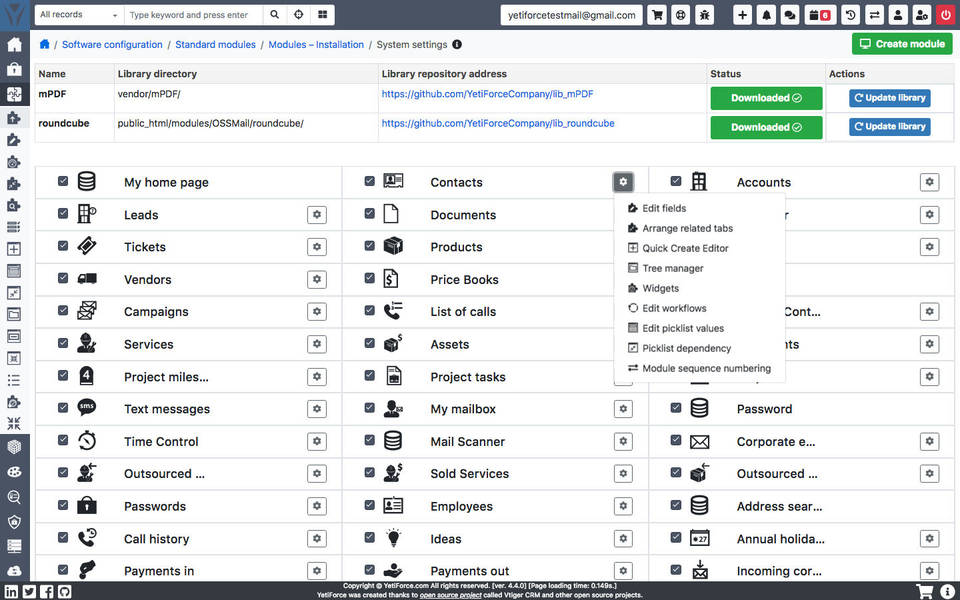This screenshot has width=960, height=600.
Task: Uncheck the Leads module checkbox
Action: pyautogui.click(x=62, y=214)
